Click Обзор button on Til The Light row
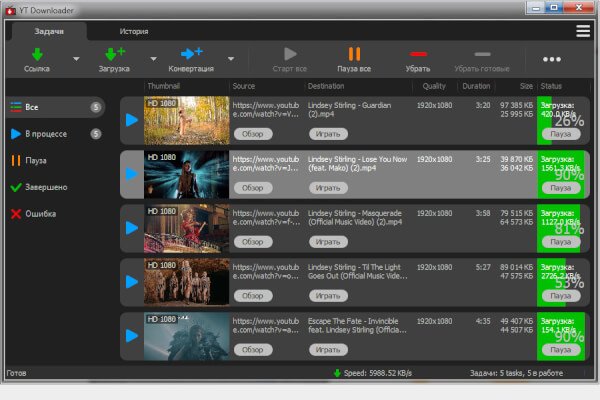The width and height of the screenshot is (600, 400). 253,296
